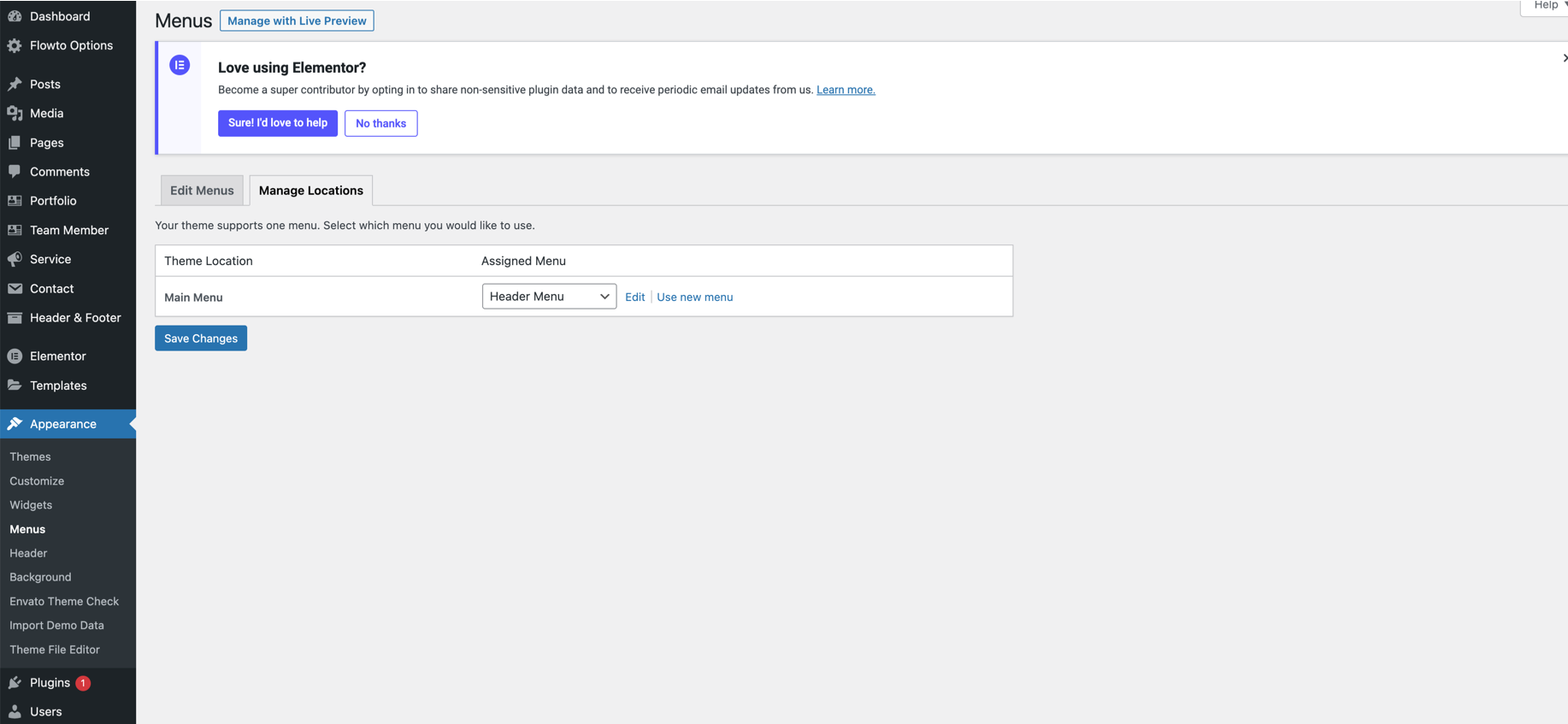Switch to the Edit Menus tab
The height and width of the screenshot is (724, 1568).
(x=202, y=191)
